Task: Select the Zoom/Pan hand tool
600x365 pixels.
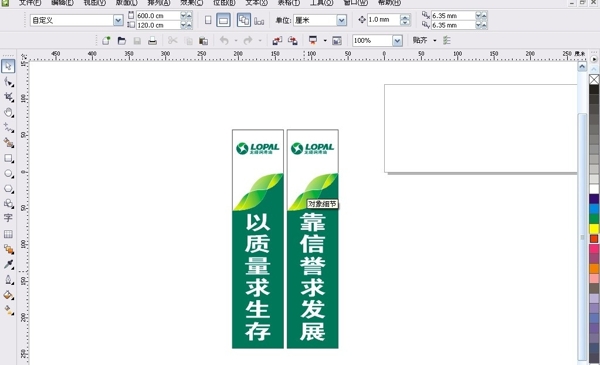Action: pyautogui.click(x=8, y=112)
